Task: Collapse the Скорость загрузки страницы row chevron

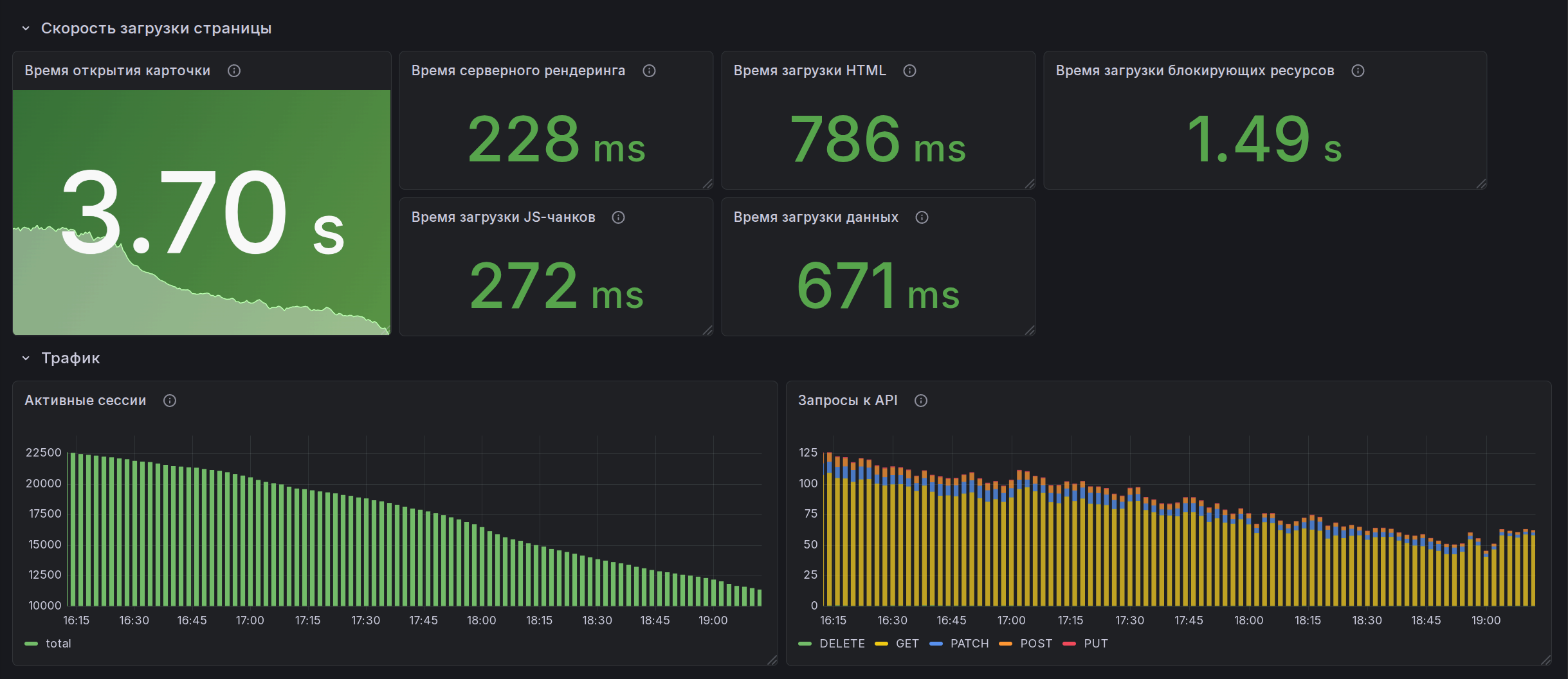Action: pyautogui.click(x=26, y=28)
